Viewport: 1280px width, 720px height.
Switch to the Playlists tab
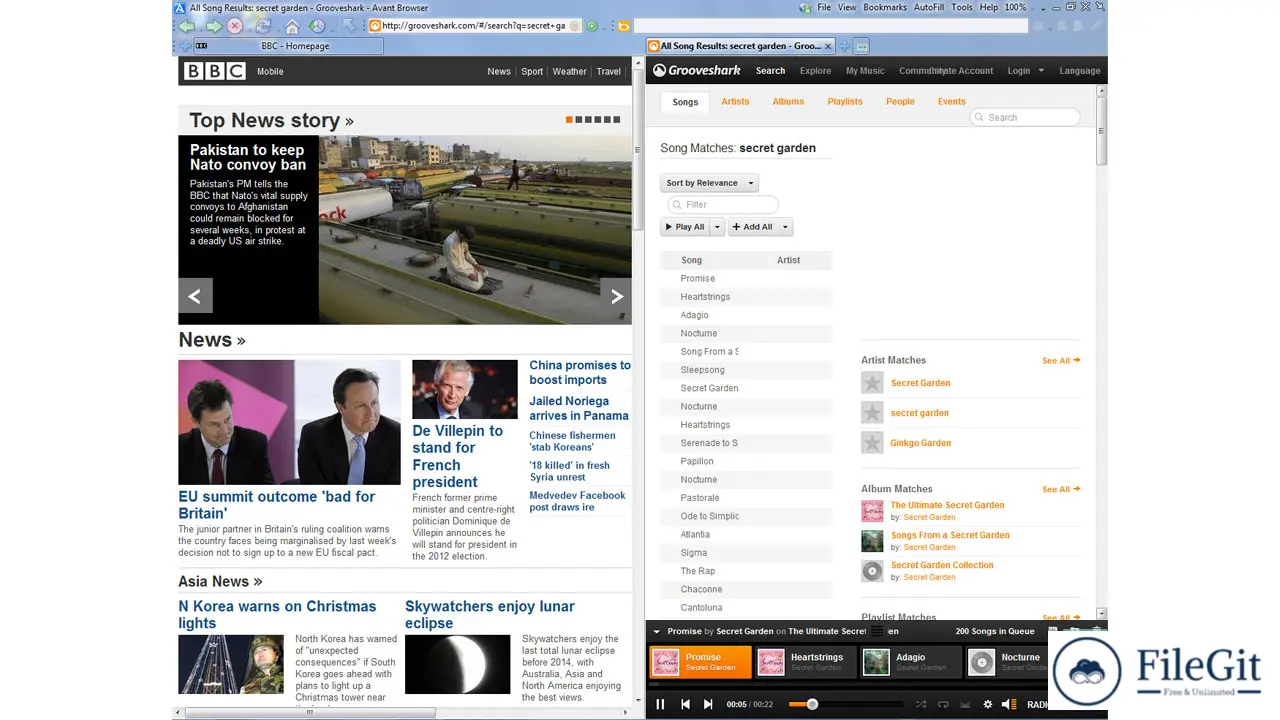(x=845, y=102)
